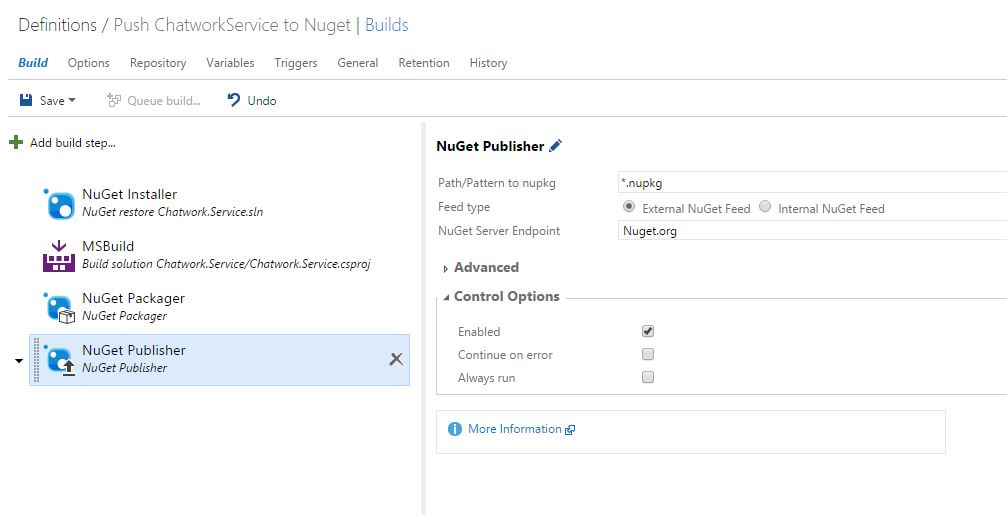Click 'Push ChatworkService to Nuget' title text
This screenshot has height=515, width=1007.
[x=232, y=25]
